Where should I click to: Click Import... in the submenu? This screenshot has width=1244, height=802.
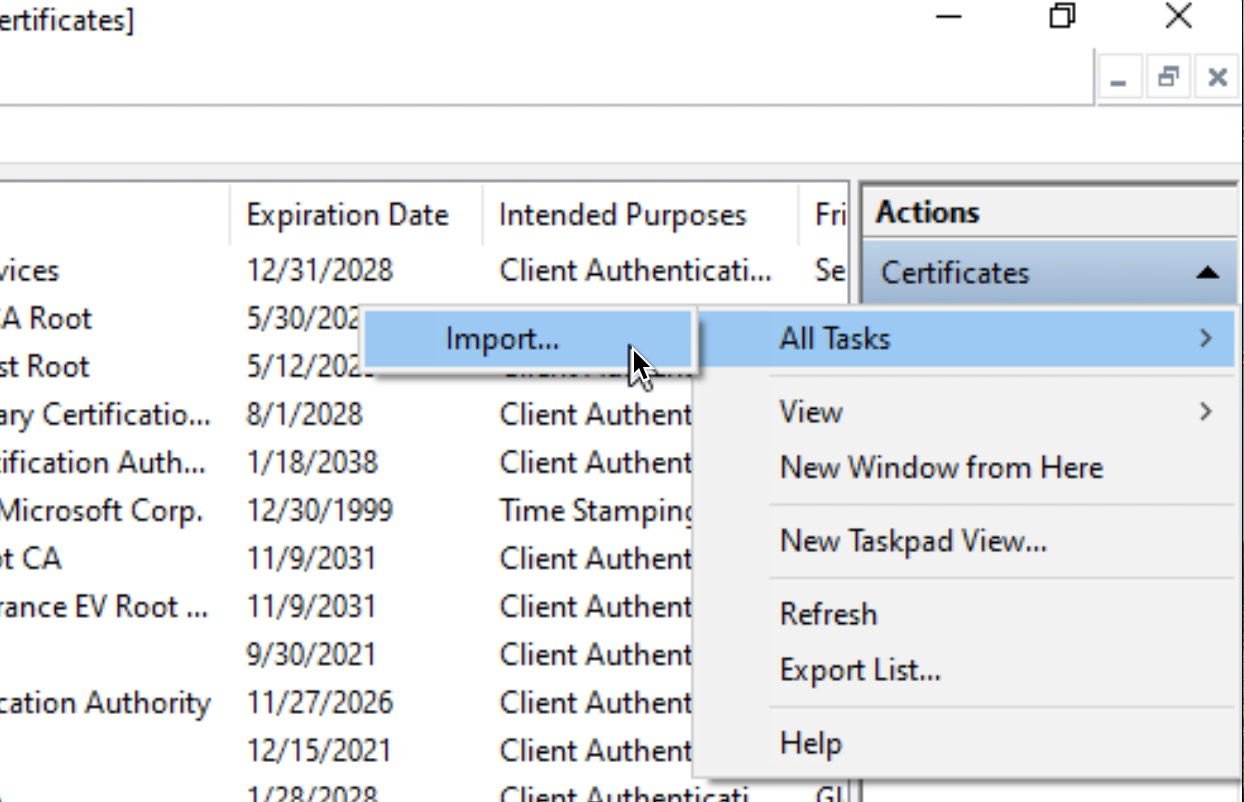click(502, 339)
